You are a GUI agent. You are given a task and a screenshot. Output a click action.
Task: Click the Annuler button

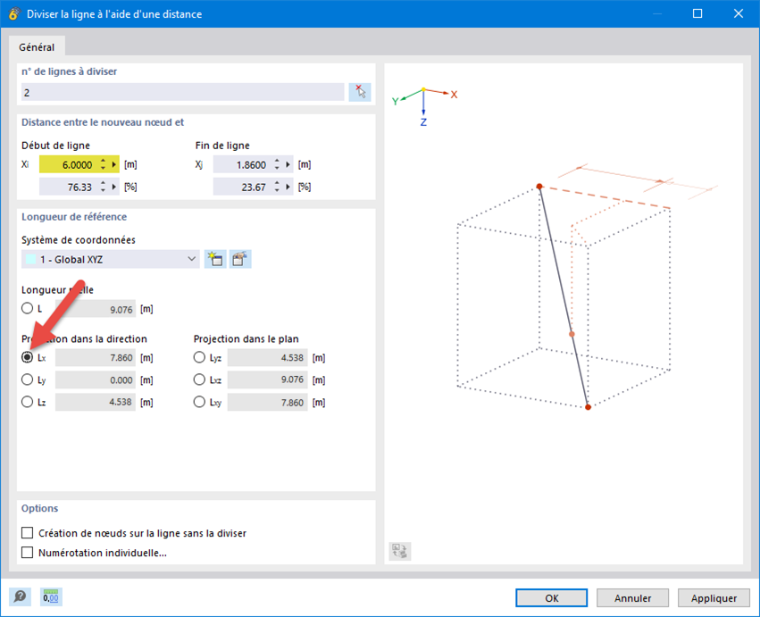click(x=633, y=598)
